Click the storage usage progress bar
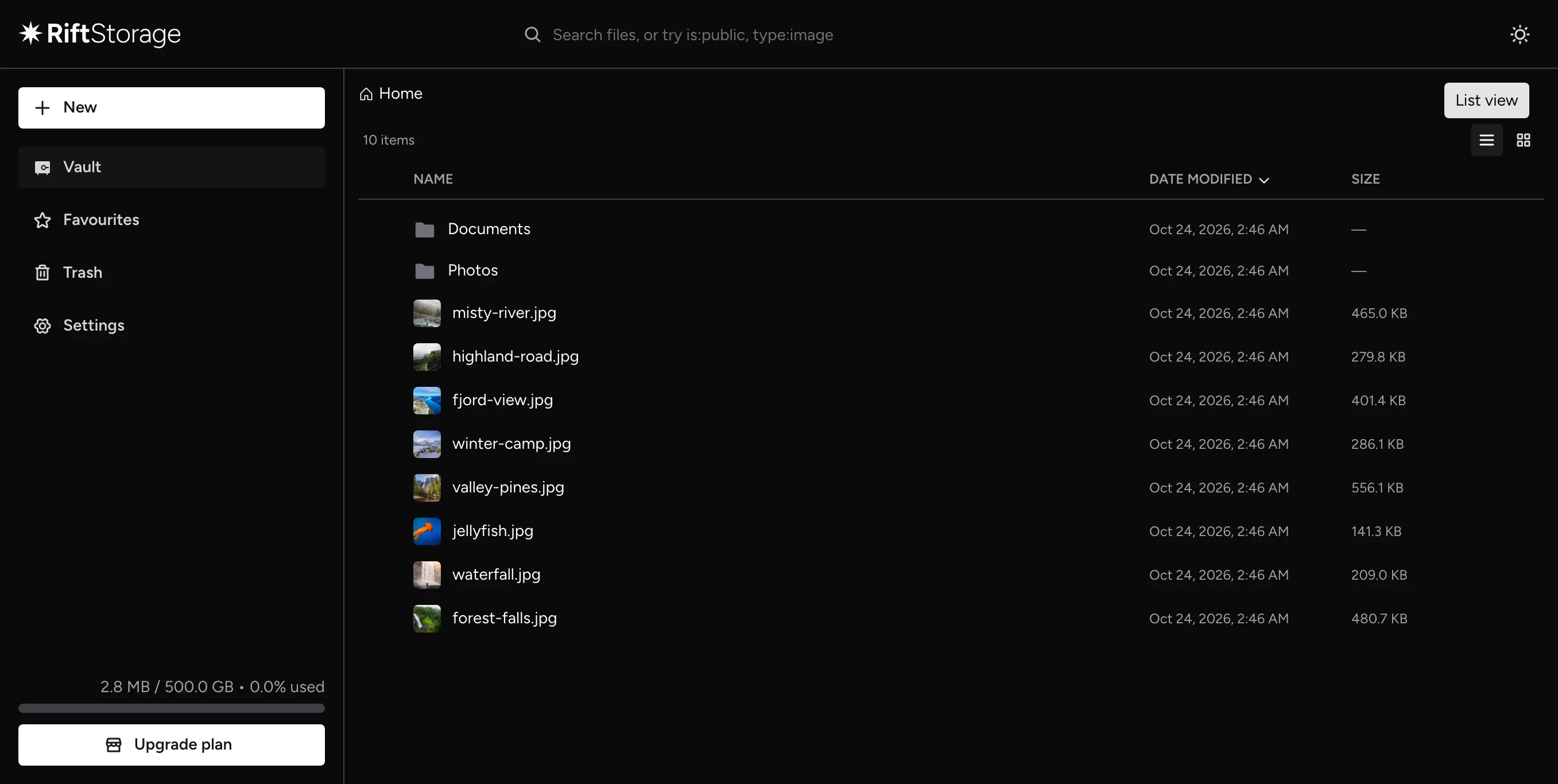The image size is (1558, 784). click(x=171, y=708)
